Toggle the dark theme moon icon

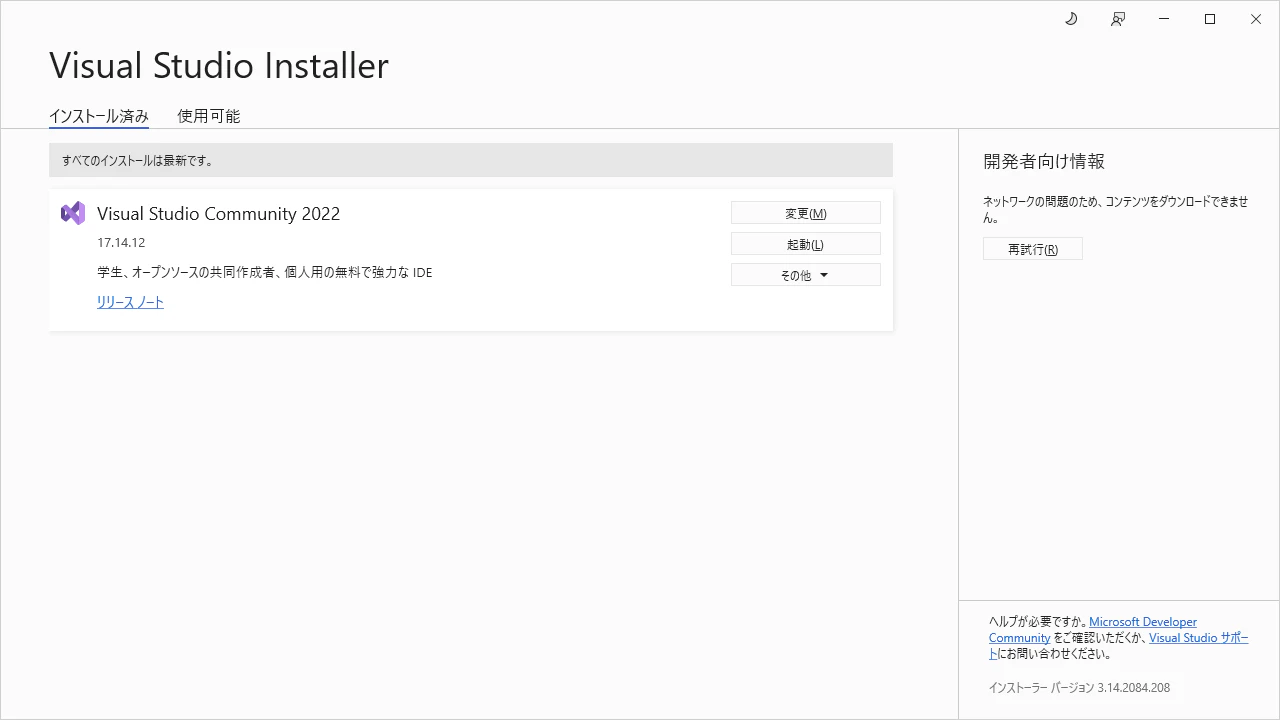[1071, 19]
